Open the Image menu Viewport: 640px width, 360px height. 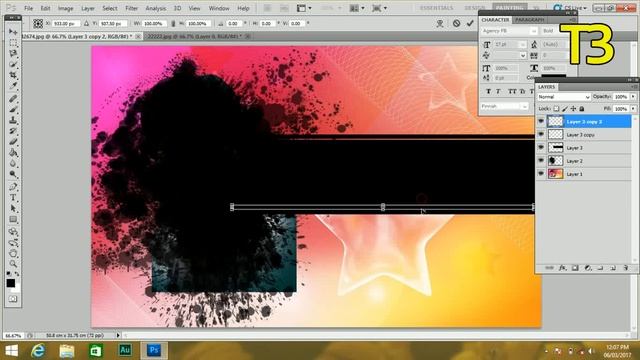pos(65,8)
